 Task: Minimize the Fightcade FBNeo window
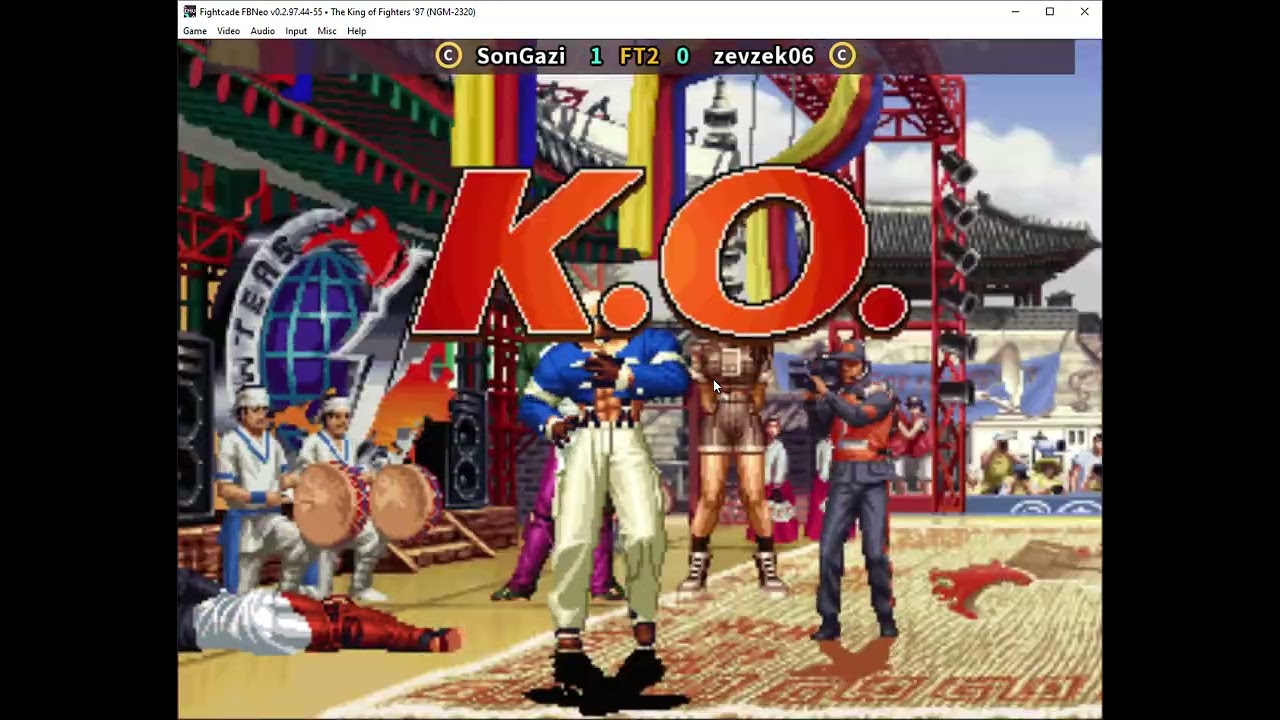tap(1015, 12)
